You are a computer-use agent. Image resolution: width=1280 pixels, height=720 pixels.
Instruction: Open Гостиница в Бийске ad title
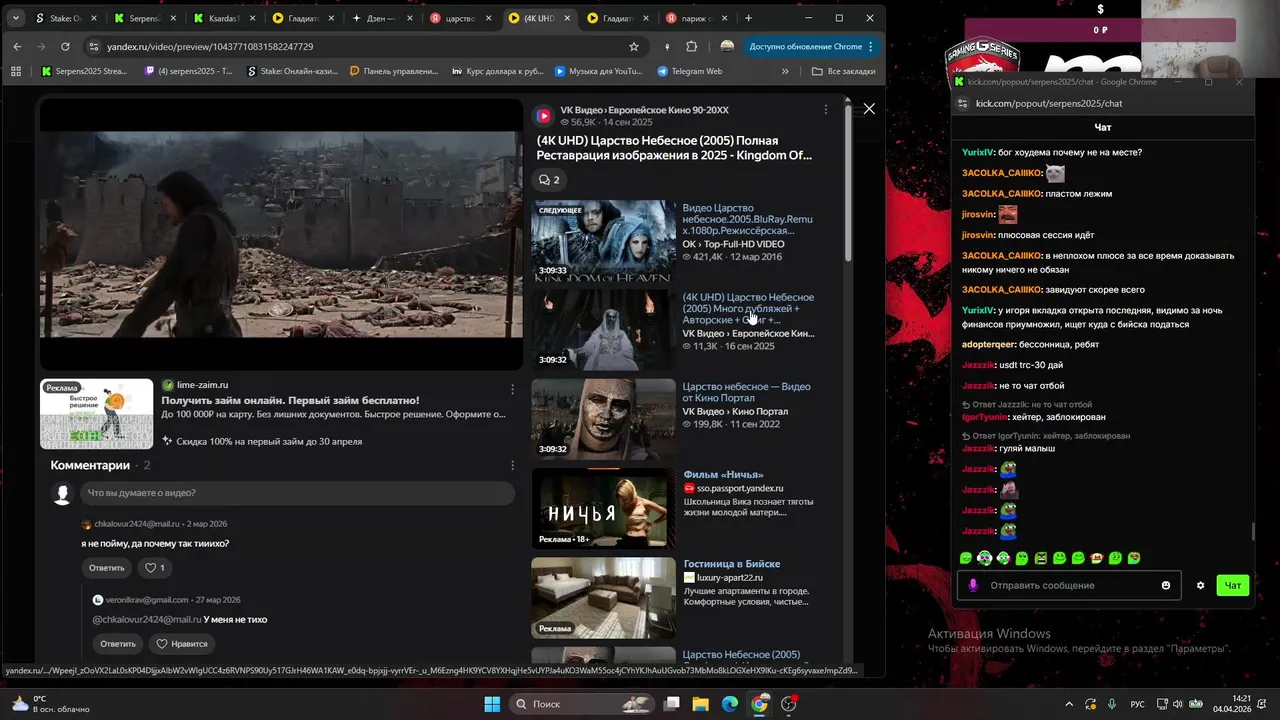click(732, 564)
